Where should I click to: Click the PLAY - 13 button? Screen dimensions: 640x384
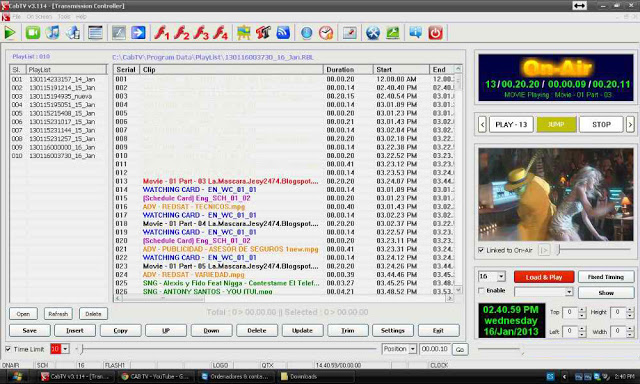pos(511,124)
